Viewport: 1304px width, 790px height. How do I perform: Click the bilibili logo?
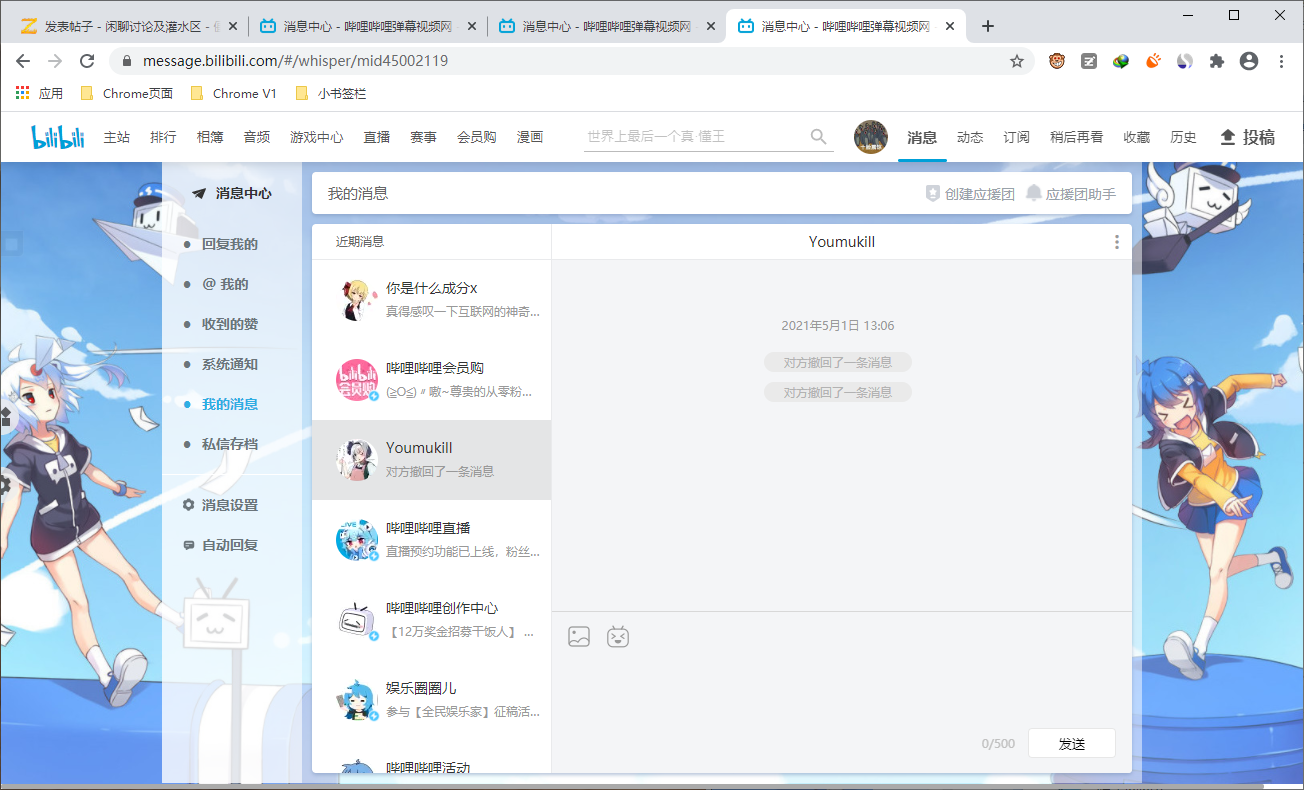(57, 136)
